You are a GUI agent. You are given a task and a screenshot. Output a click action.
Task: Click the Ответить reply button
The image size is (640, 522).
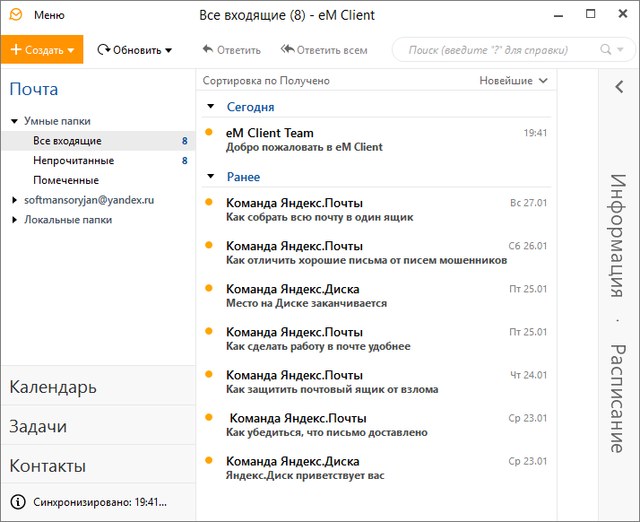tap(231, 50)
